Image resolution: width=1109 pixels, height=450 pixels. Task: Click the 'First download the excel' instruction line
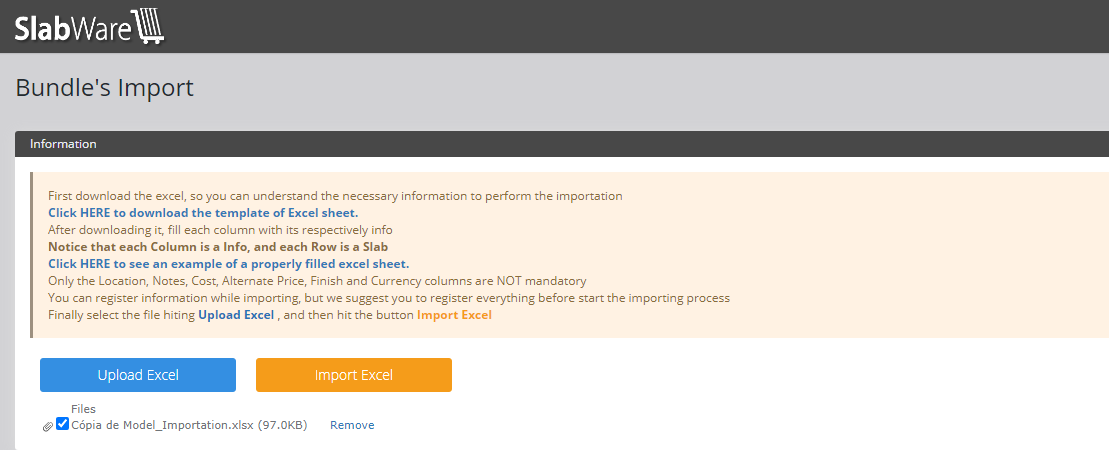[x=335, y=196]
